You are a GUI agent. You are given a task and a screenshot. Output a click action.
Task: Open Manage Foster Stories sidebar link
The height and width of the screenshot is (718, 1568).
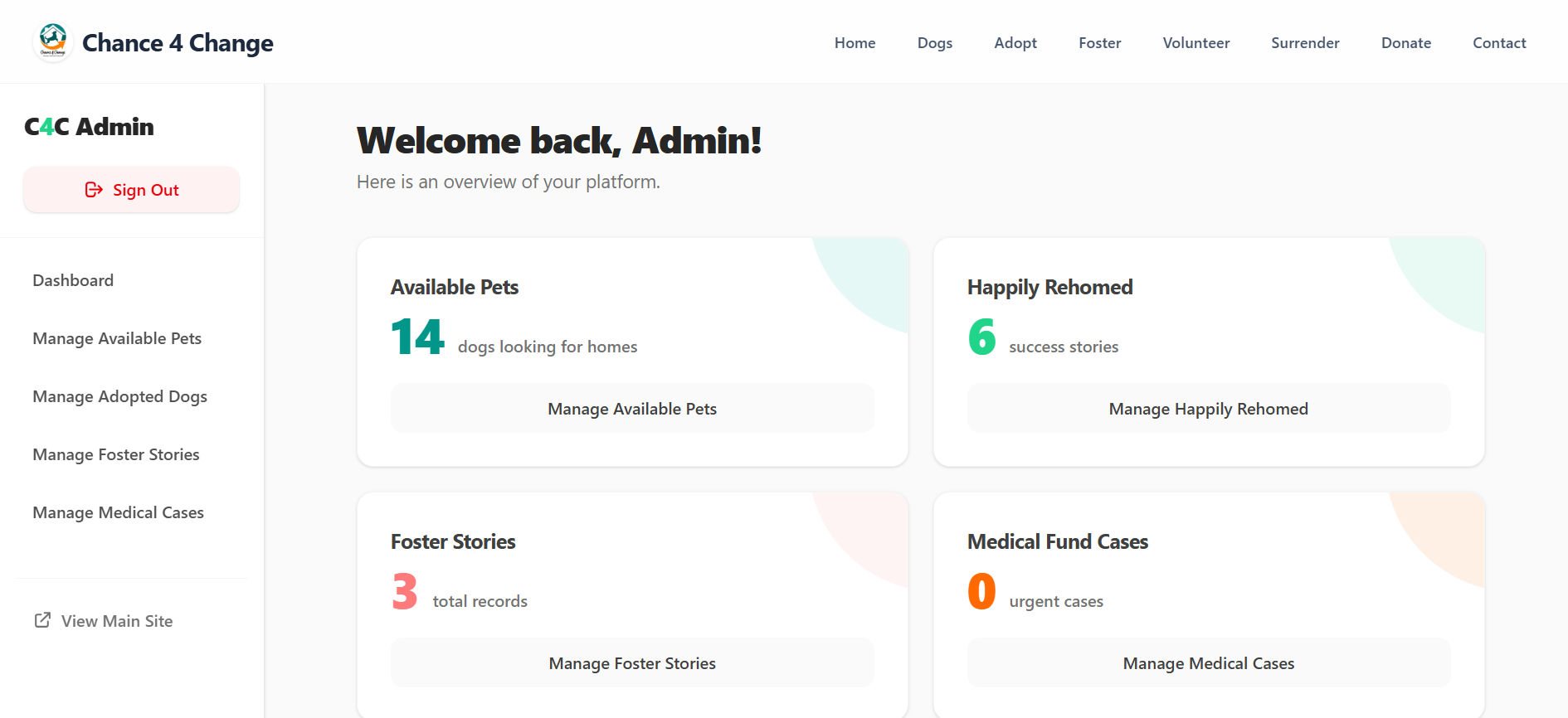coord(116,454)
